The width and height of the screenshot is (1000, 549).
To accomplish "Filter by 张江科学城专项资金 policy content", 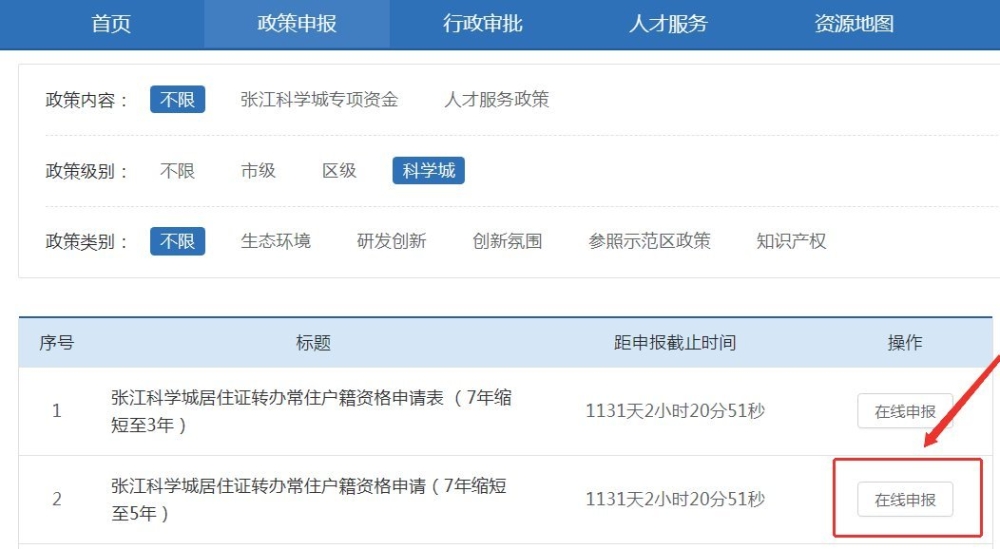I will 320,99.
